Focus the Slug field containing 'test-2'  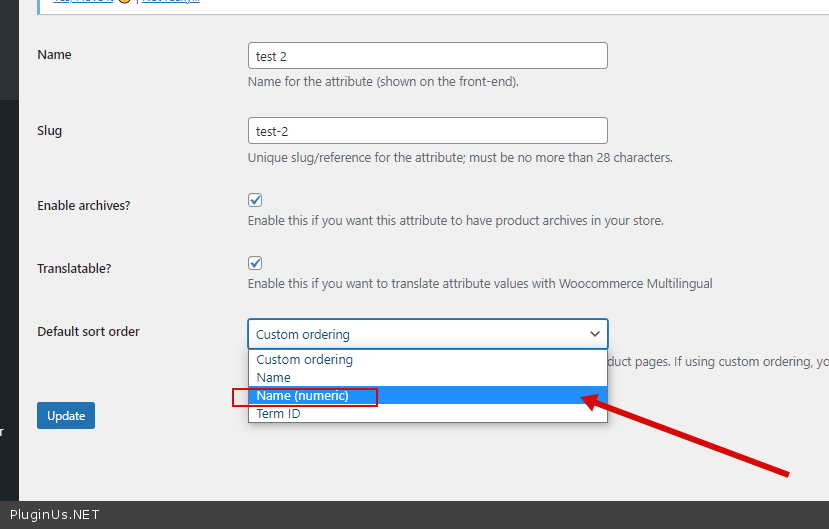click(427, 131)
